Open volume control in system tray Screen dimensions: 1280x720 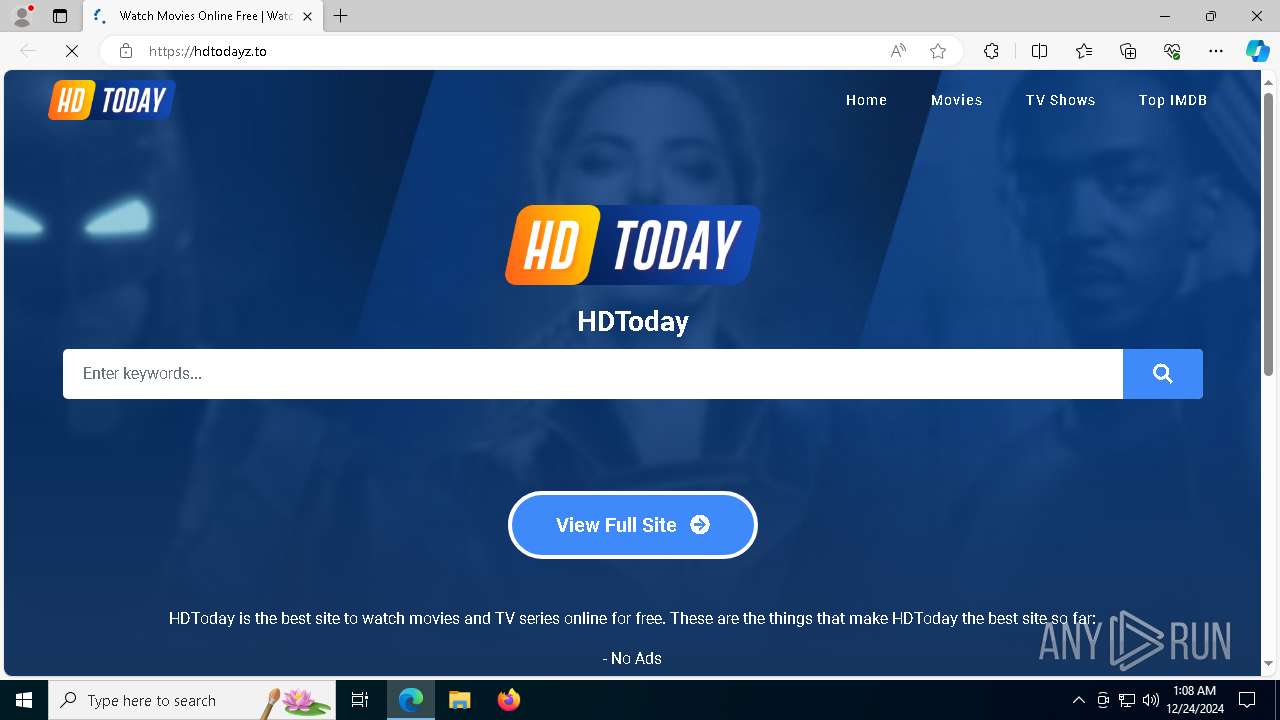tap(1151, 700)
